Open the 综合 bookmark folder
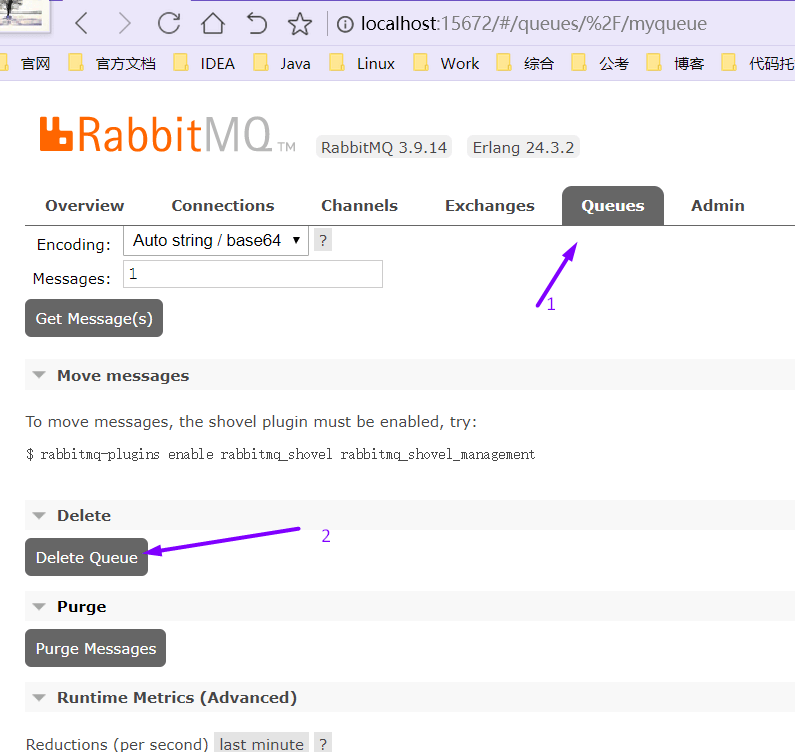 coord(525,63)
